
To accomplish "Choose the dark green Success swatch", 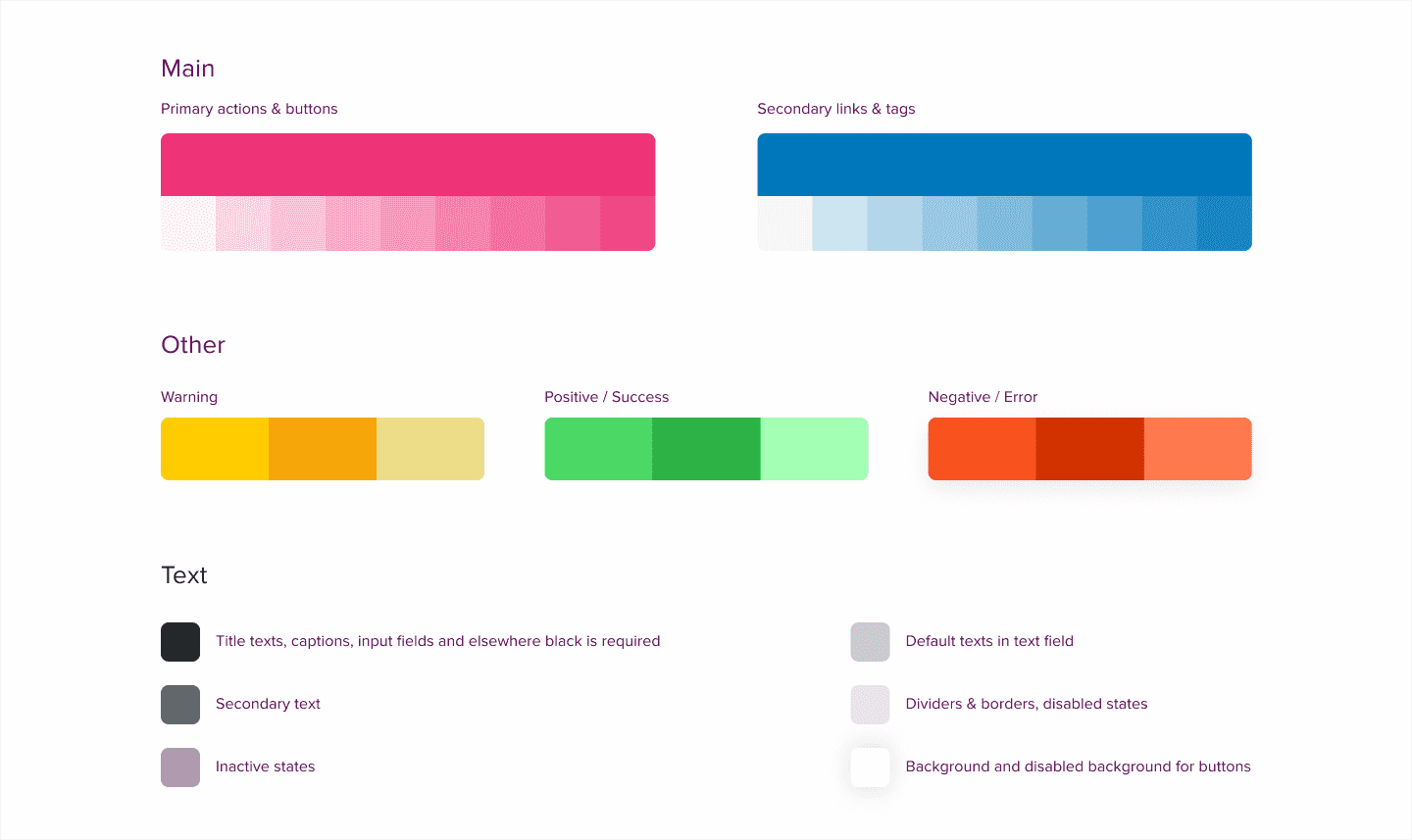I will coord(706,449).
